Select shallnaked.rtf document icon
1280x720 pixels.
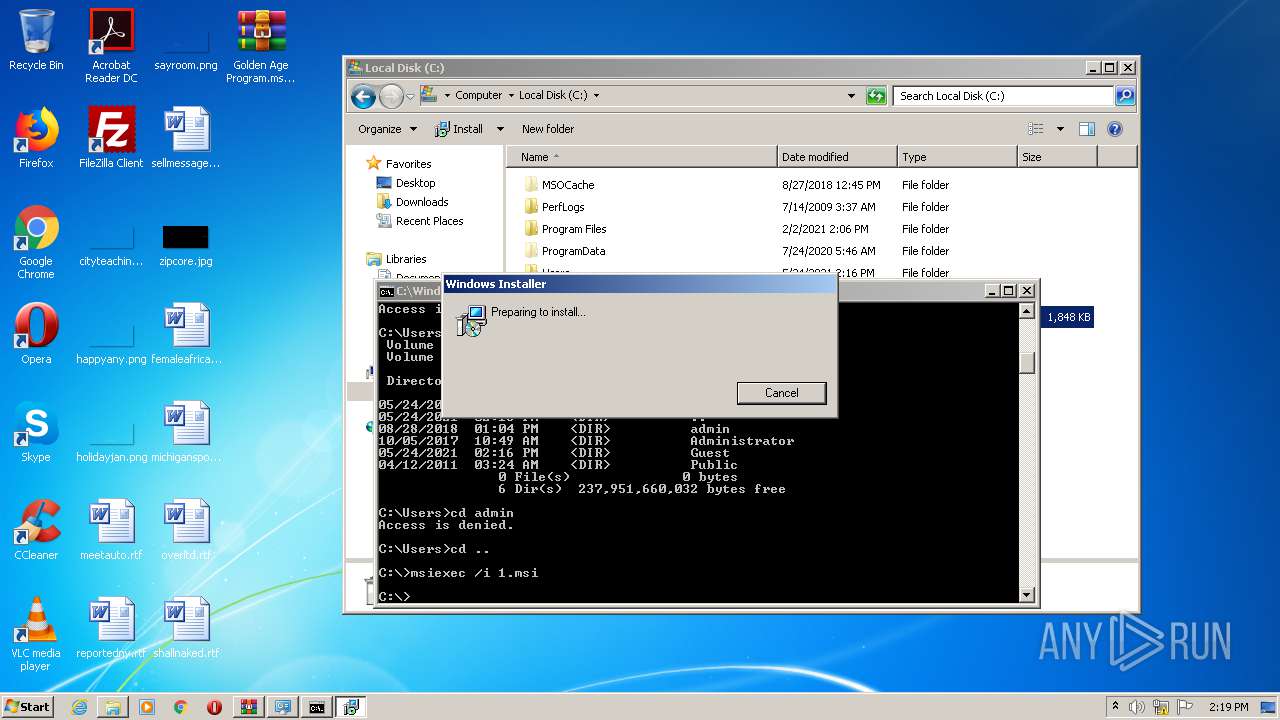[186, 628]
